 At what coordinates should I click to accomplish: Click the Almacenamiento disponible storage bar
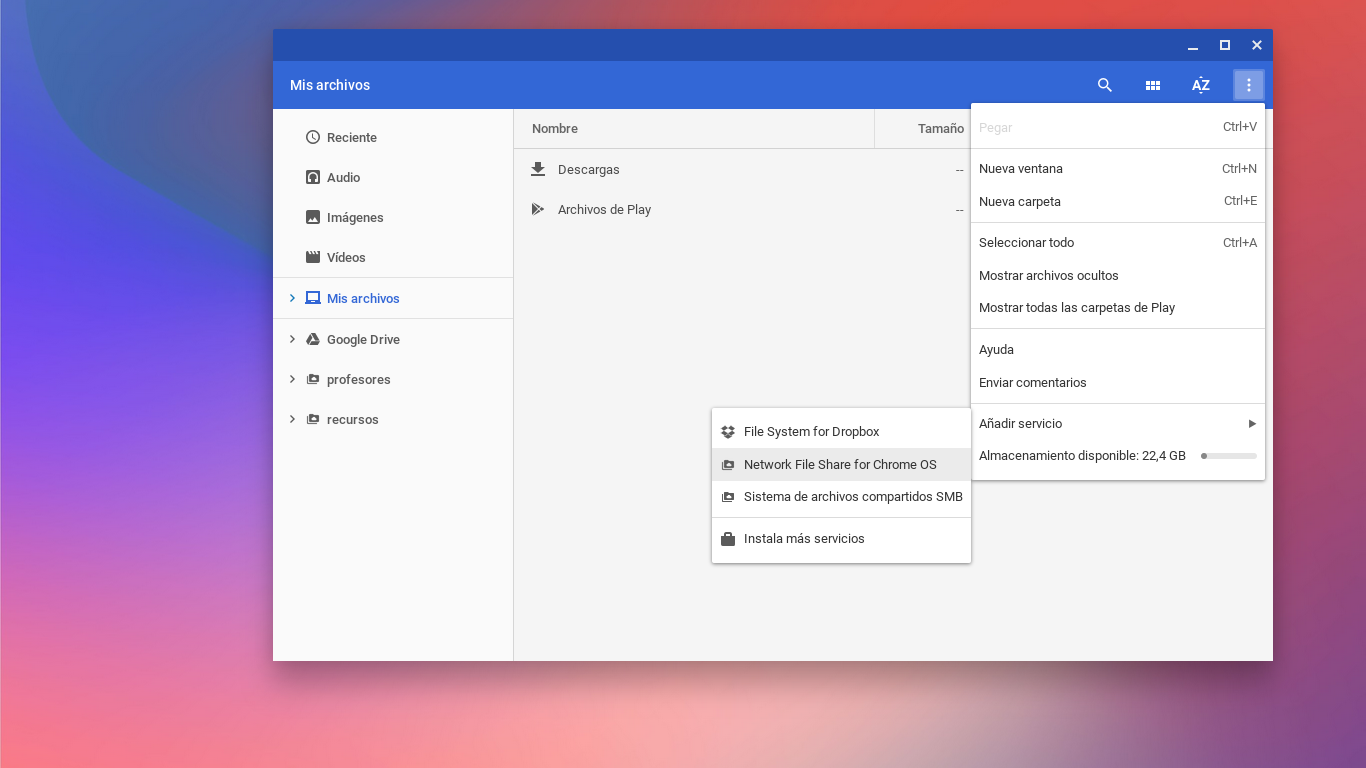point(1228,455)
